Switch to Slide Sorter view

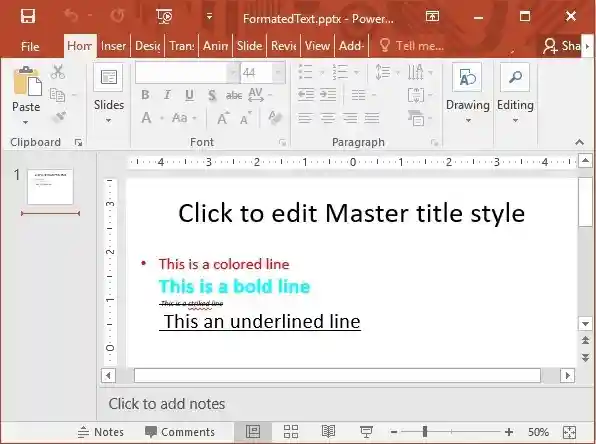click(291, 432)
